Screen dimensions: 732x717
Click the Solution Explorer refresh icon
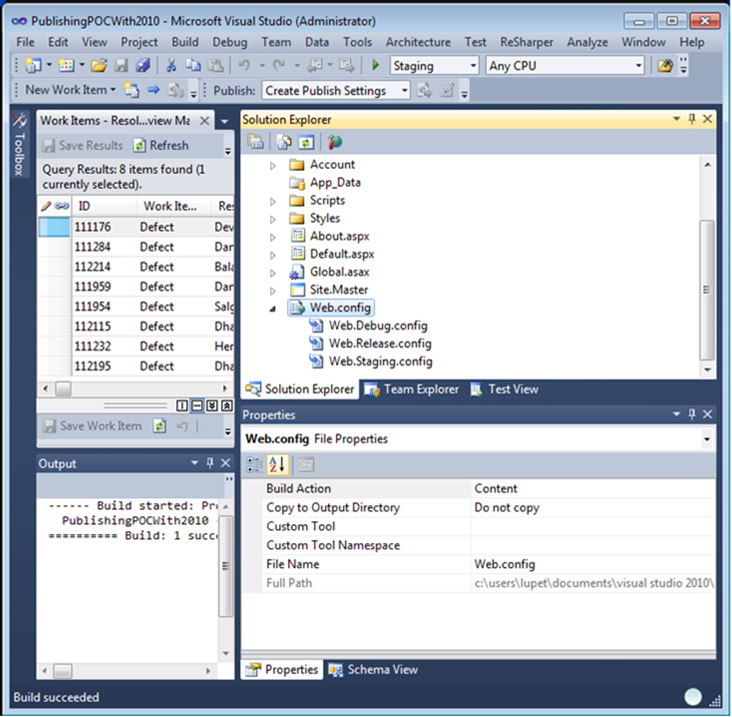click(x=306, y=142)
